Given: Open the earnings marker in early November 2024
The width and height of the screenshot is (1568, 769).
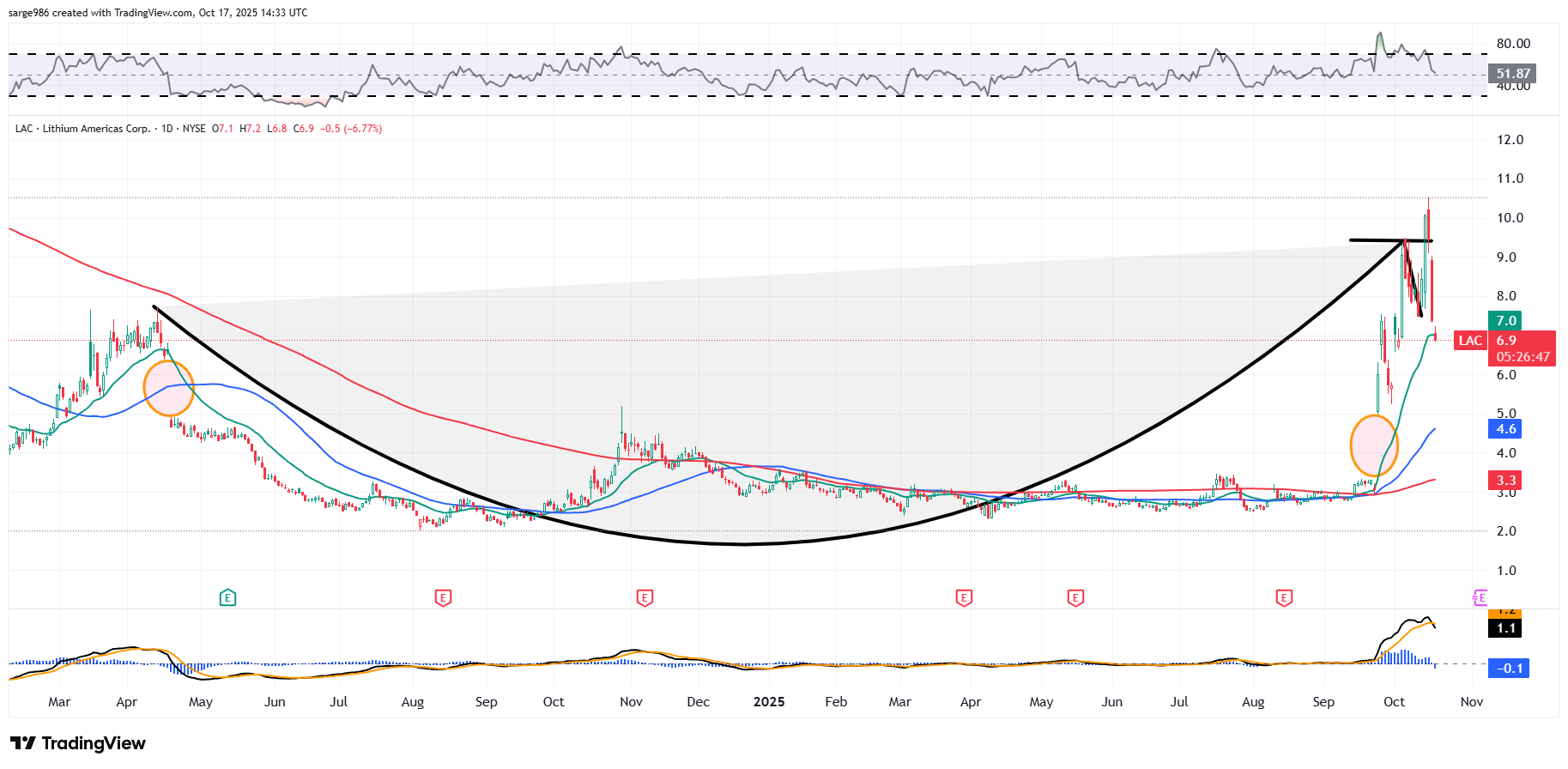Looking at the screenshot, I should pyautogui.click(x=645, y=597).
